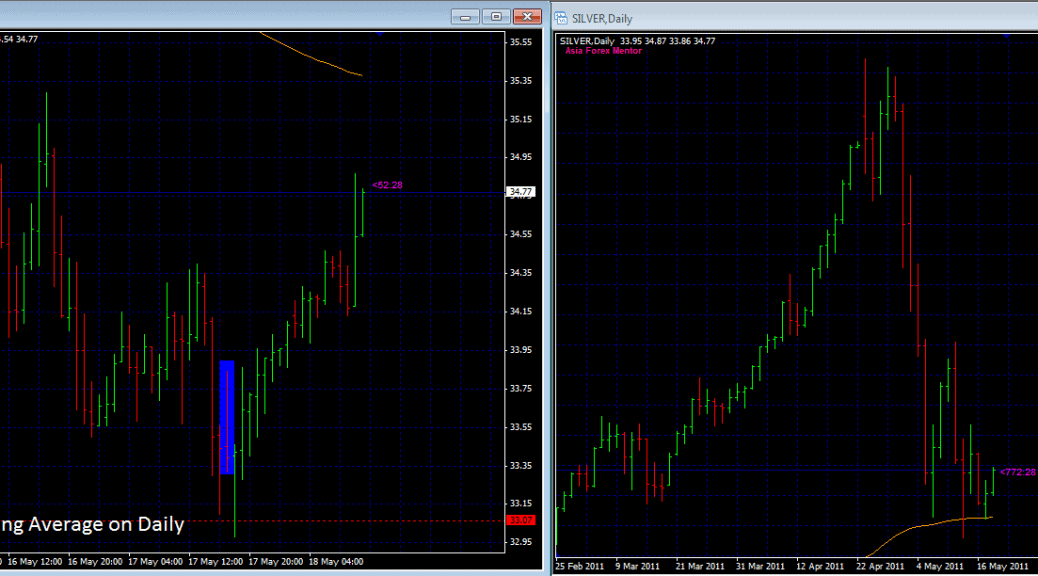Click the red 33.07 price level label
This screenshot has width=1038, height=576.
click(x=520, y=520)
